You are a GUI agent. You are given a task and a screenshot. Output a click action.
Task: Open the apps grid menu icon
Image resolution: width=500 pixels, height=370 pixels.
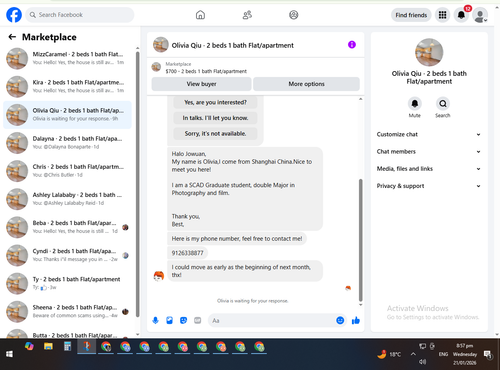(442, 15)
